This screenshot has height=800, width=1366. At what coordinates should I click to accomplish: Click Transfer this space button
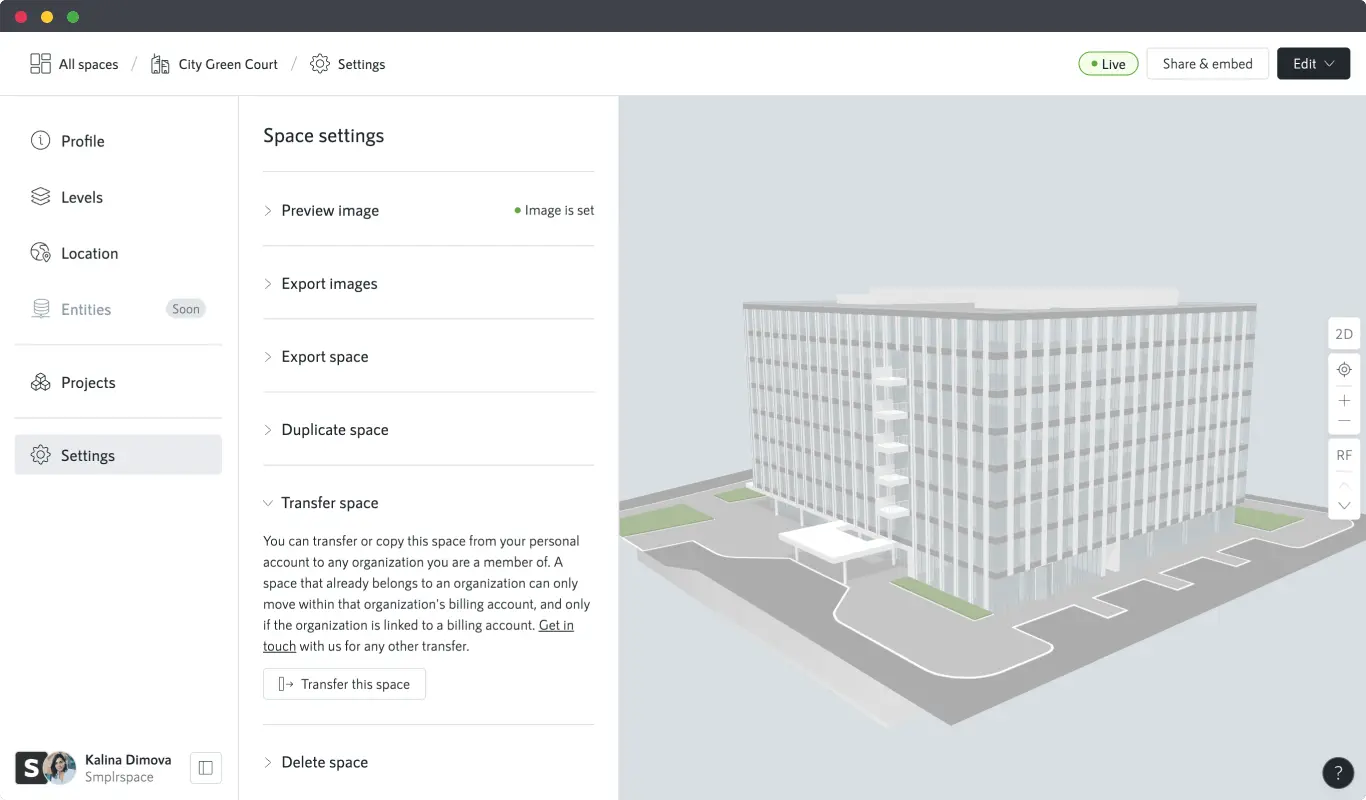[344, 684]
